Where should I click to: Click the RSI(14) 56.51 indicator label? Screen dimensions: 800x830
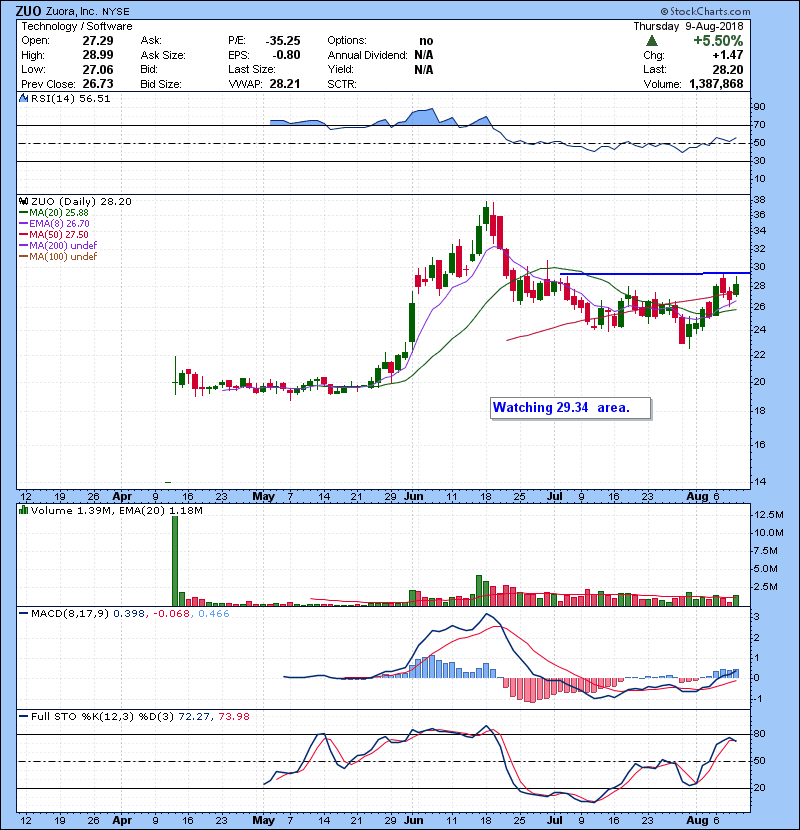click(x=70, y=98)
